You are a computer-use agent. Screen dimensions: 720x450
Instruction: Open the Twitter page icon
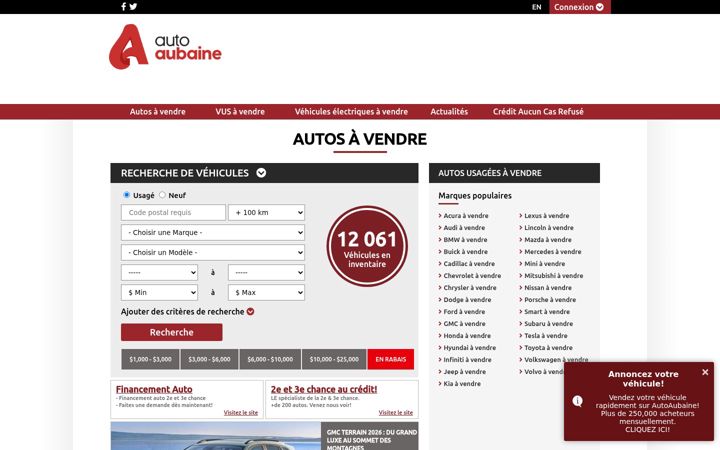133,6
